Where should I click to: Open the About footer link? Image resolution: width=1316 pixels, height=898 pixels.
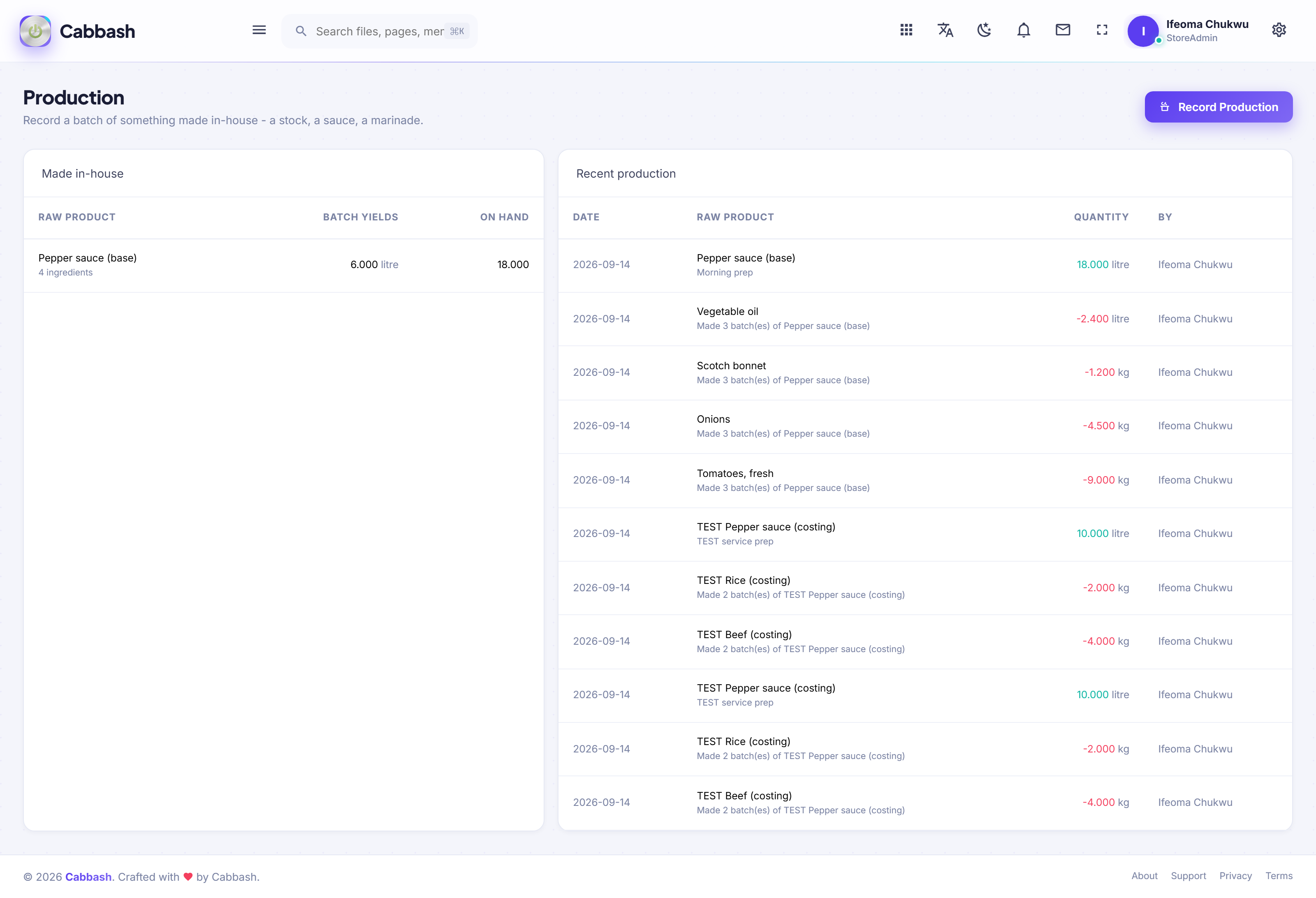(1144, 876)
